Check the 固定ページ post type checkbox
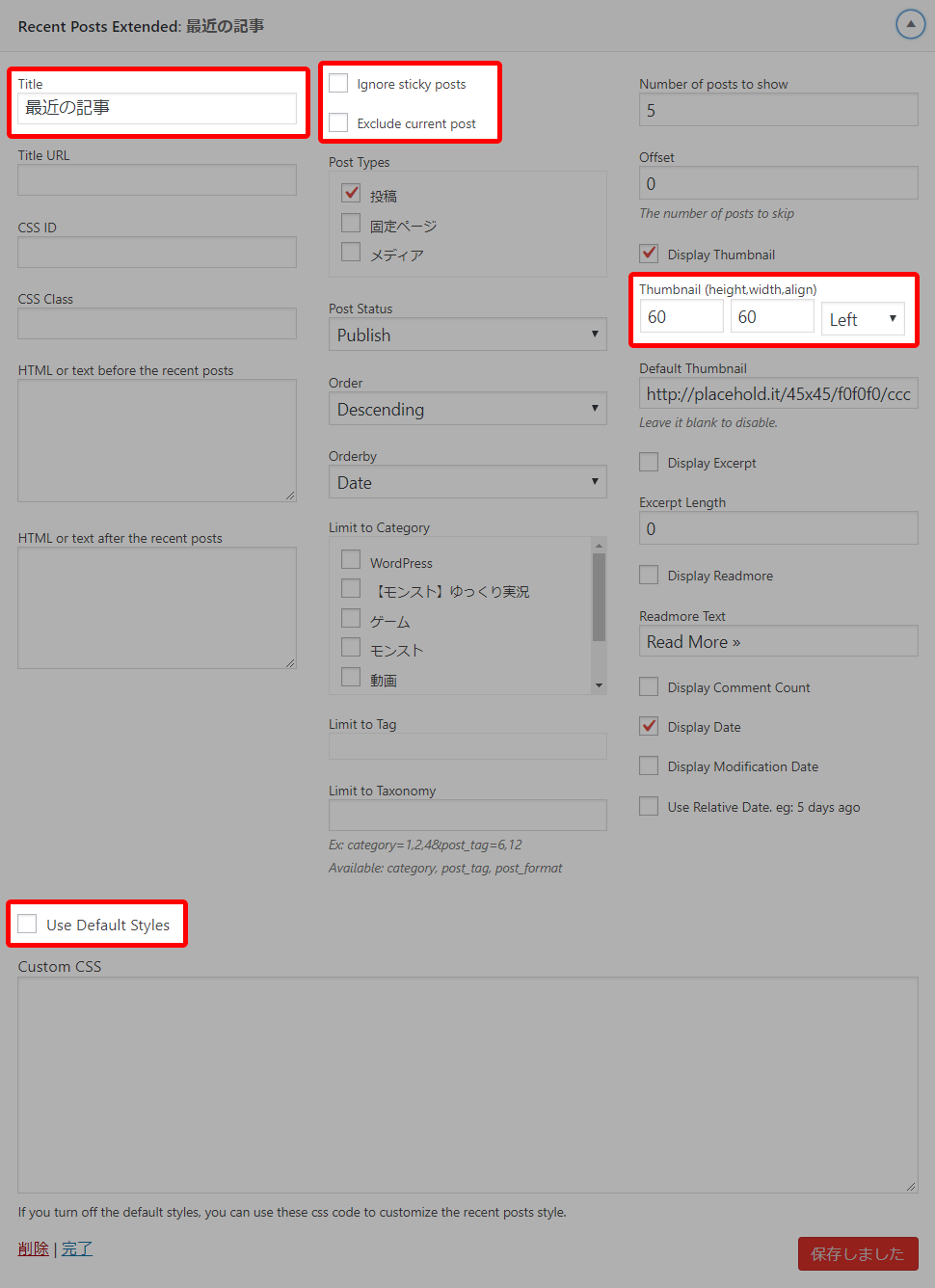This screenshot has height=1288, width=935. pos(351,223)
